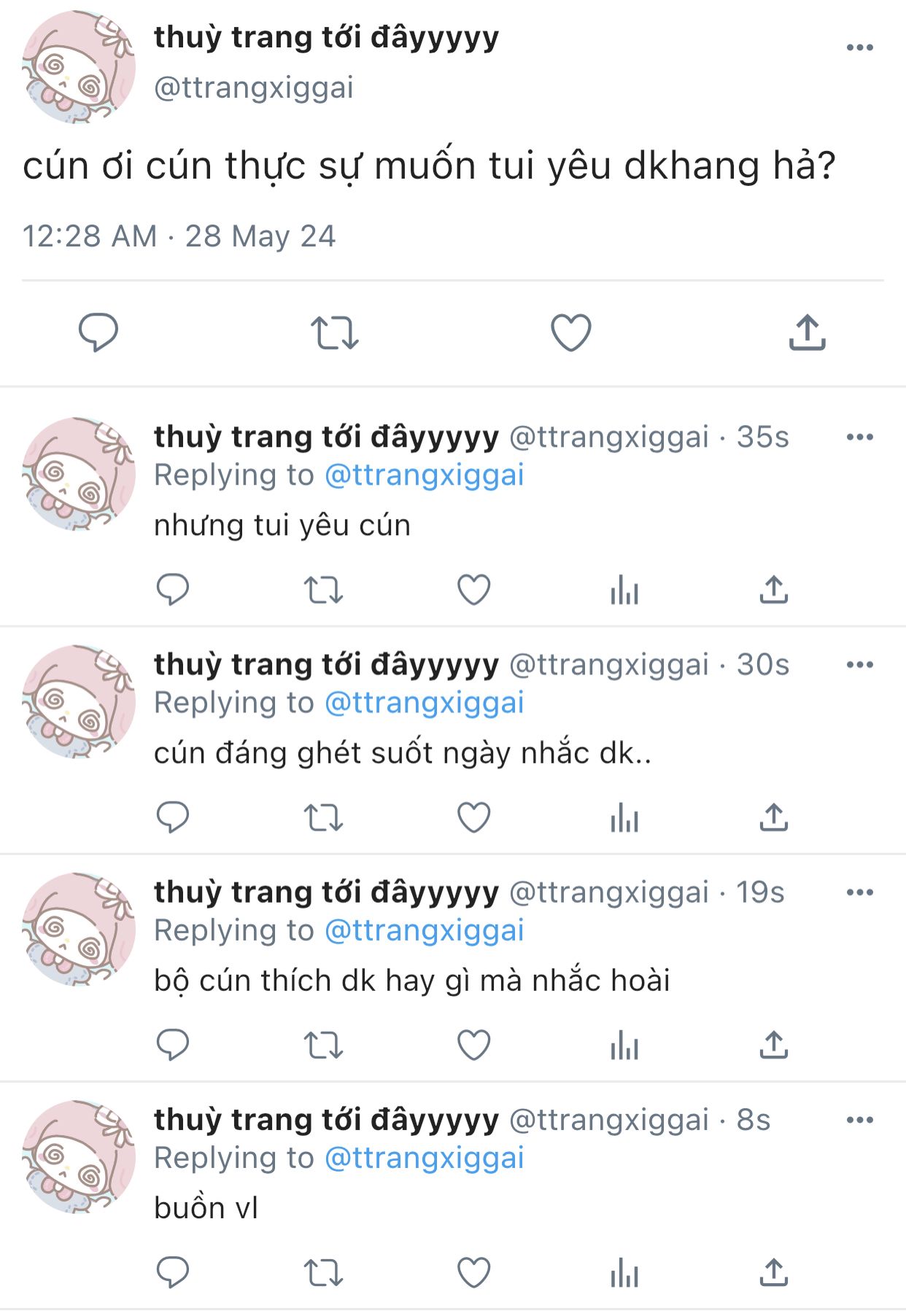Viewport: 906px width, 1316px height.
Task: Open more options on the 8s reply
Action: [860, 1119]
